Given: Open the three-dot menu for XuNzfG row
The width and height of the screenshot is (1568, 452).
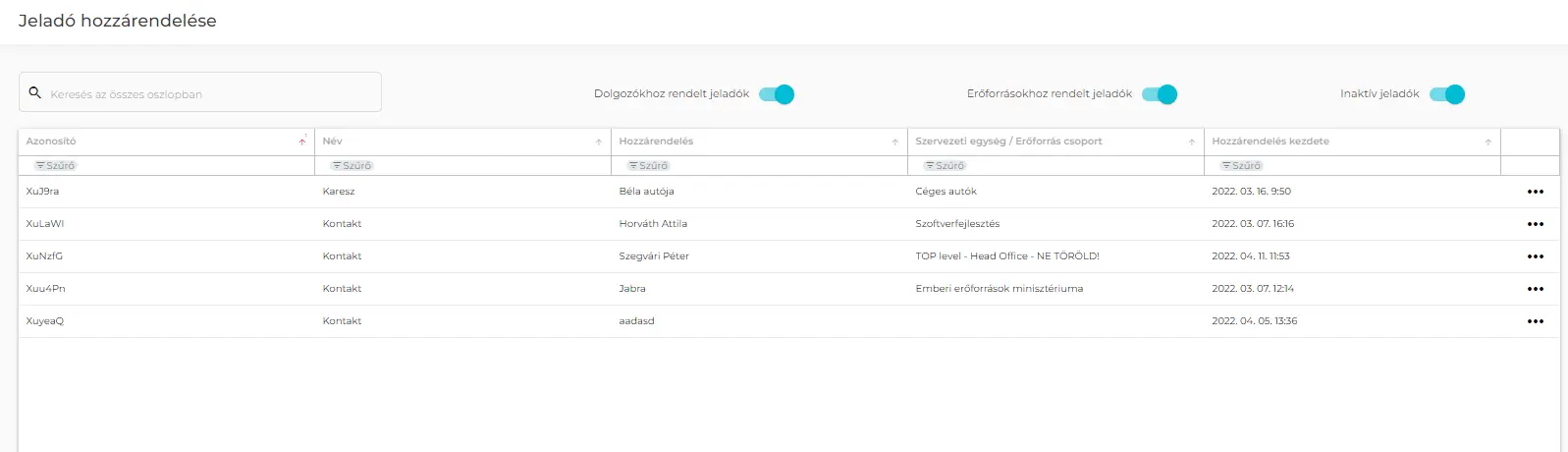Looking at the screenshot, I should pos(1535,256).
